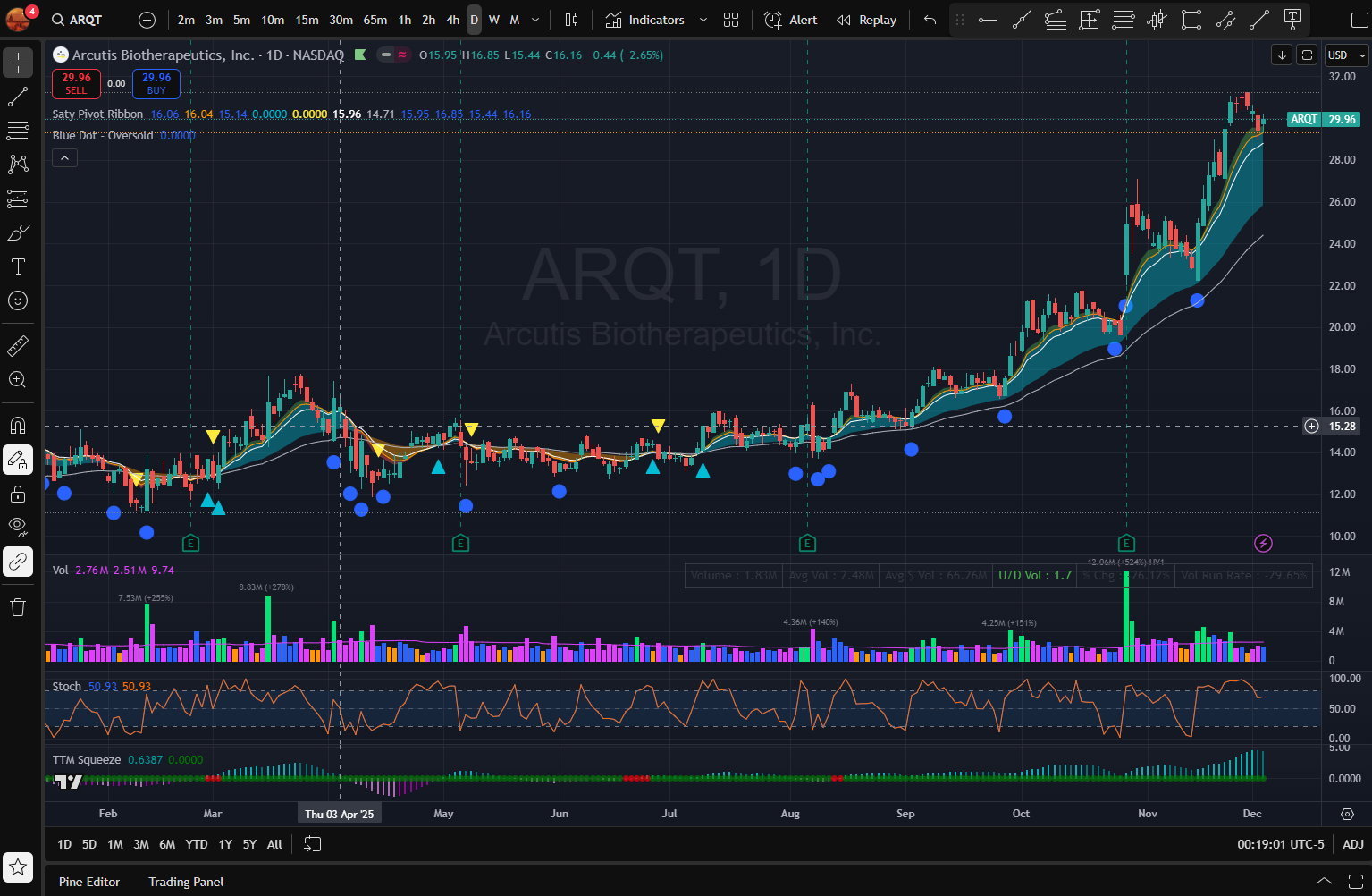1372x896 pixels.
Task: Collapse the indicator legend chevron
Action: click(64, 158)
